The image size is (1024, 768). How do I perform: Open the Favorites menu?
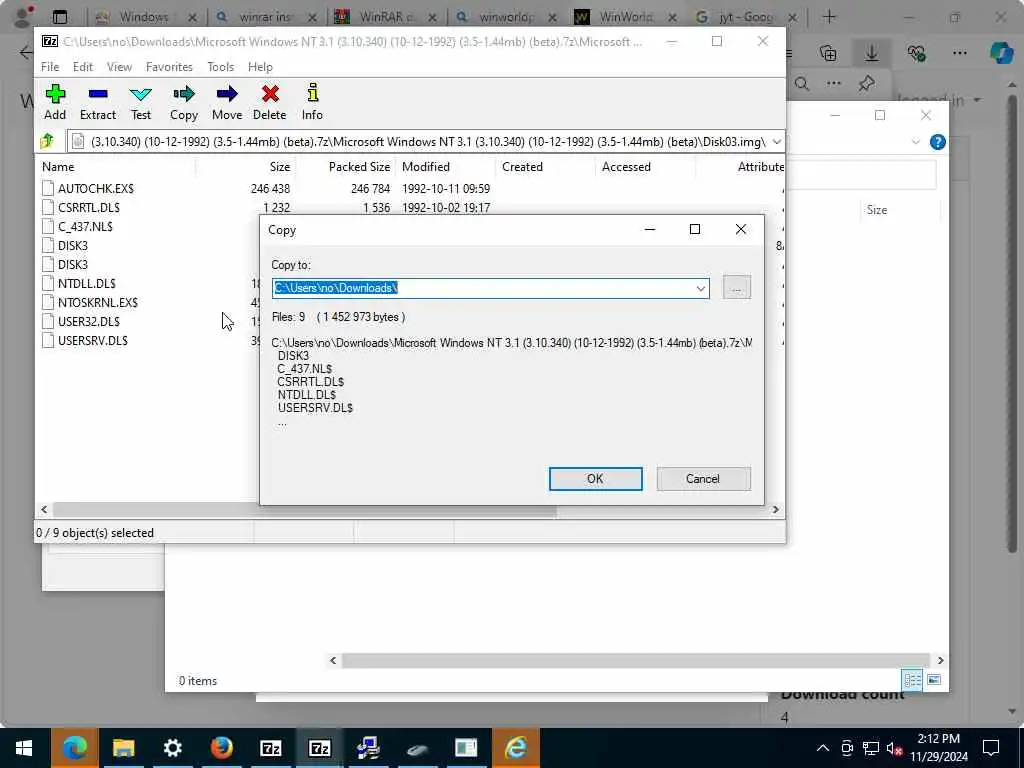169,67
